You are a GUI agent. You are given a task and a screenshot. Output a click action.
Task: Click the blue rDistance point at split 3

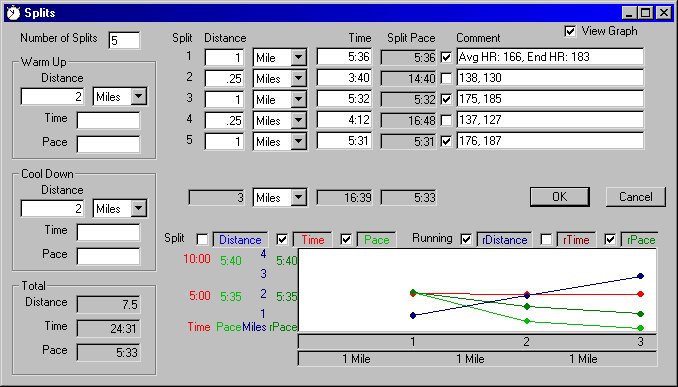pos(641,276)
